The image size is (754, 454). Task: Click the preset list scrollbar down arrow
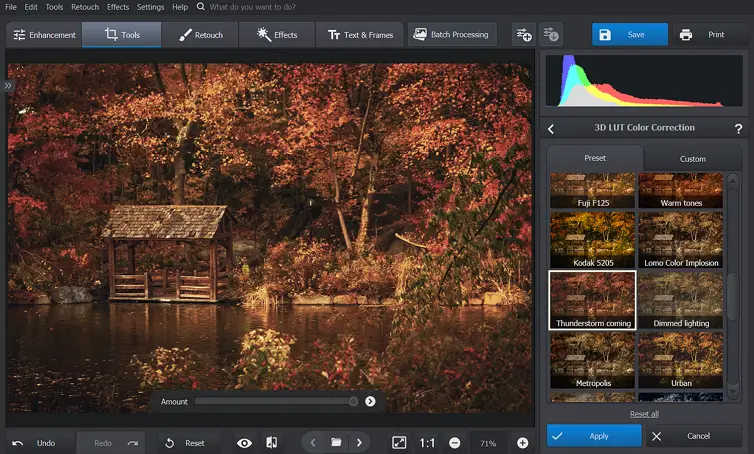(x=733, y=391)
